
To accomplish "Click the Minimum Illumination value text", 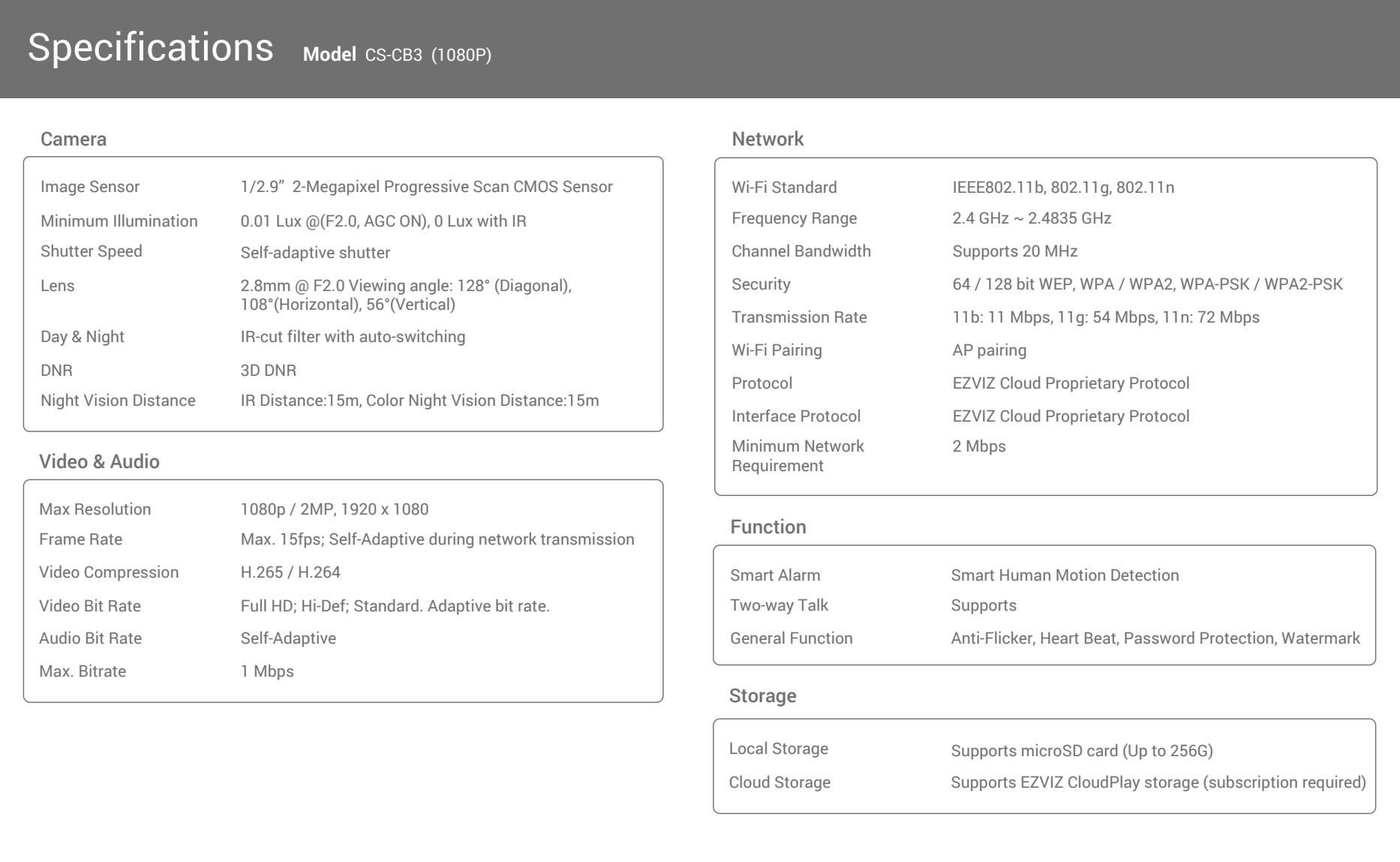I will [383, 221].
